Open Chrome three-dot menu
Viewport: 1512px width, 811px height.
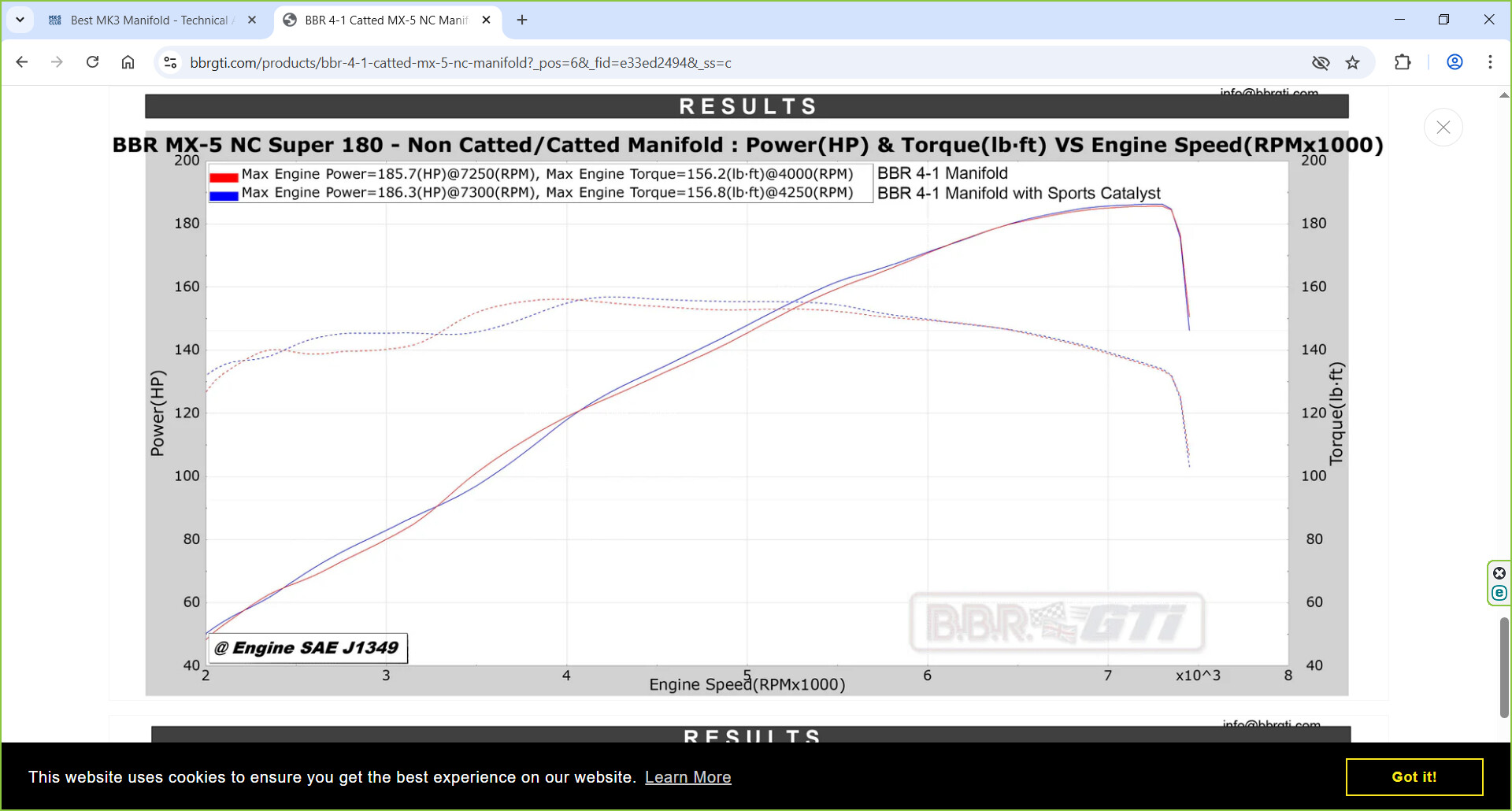click(1490, 62)
